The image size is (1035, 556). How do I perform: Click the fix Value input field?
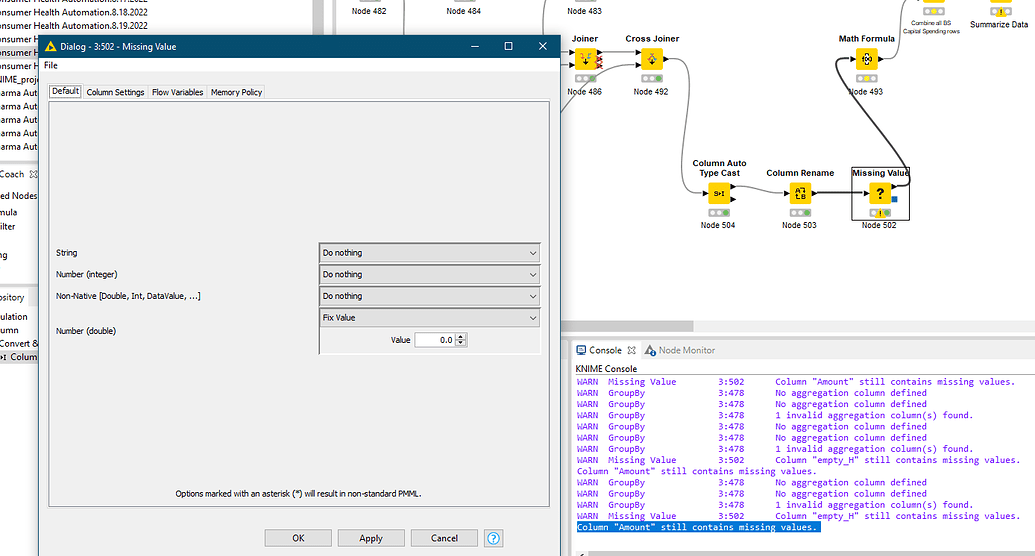tap(435, 340)
